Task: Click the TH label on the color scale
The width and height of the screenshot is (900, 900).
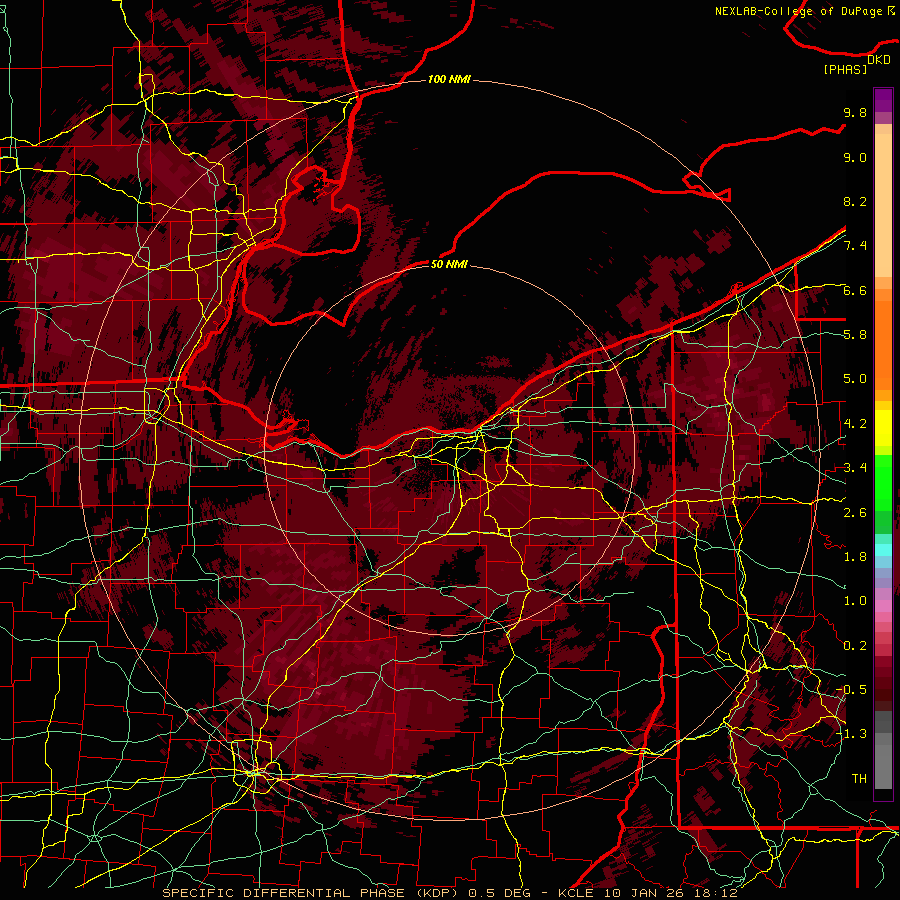Action: pyautogui.click(x=859, y=779)
